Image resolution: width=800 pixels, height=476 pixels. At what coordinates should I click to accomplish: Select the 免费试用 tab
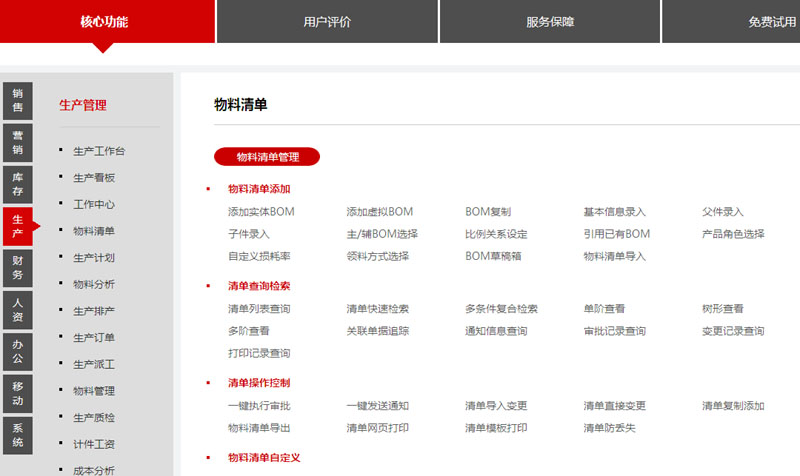(770, 22)
